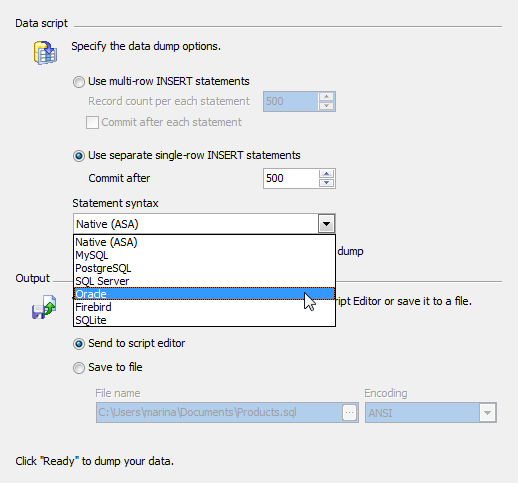Decrease the Commit after value
518x483 pixels.
click(326, 183)
